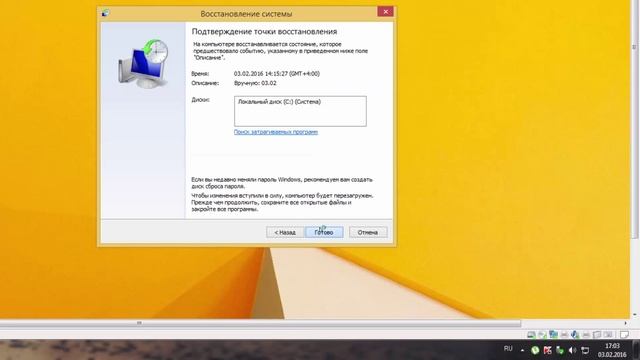Viewport: 640px width, 360px height.
Task: Open the network connection tray icon
Action: [585, 350]
